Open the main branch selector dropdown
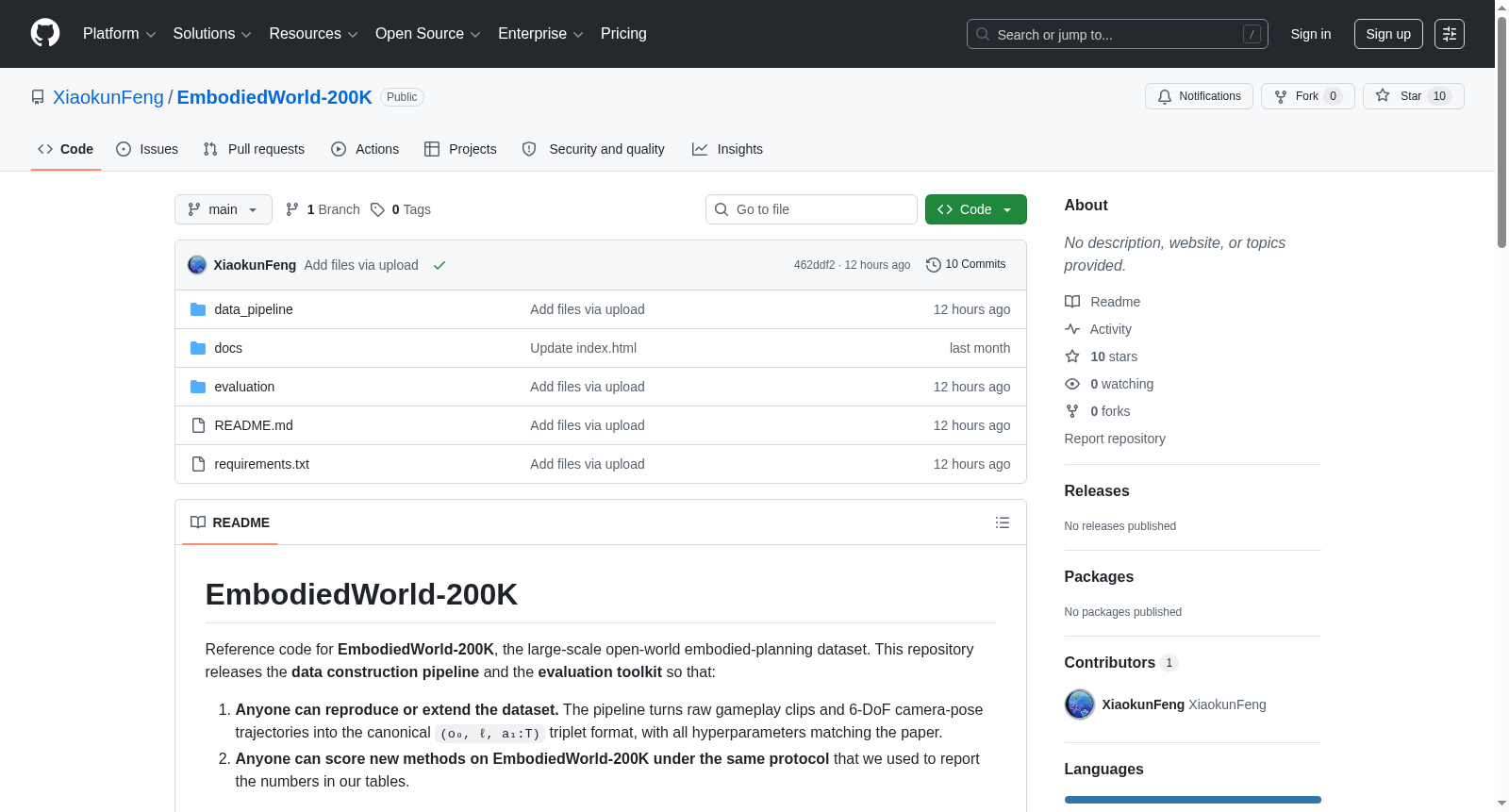1509x812 pixels. point(224,209)
